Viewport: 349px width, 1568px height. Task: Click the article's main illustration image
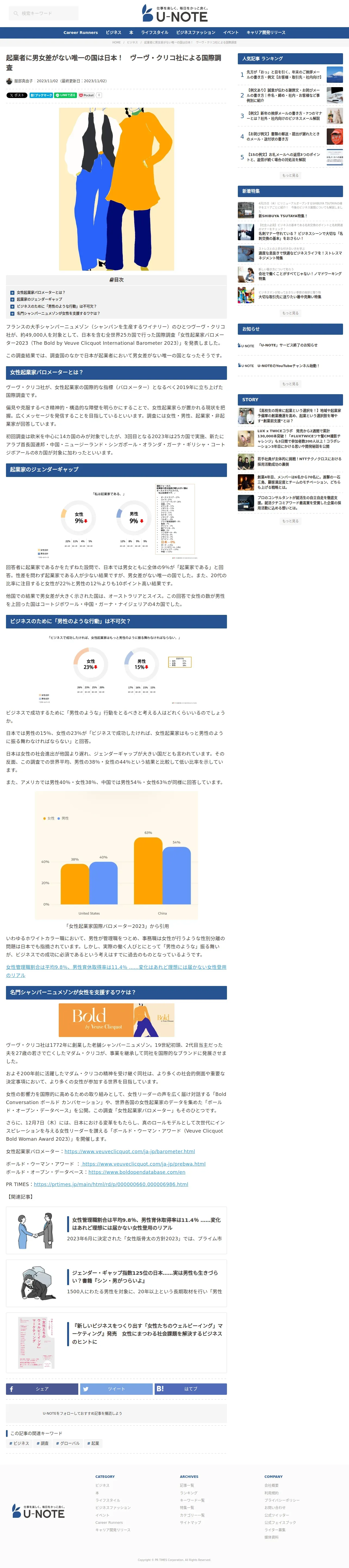[x=116, y=189]
